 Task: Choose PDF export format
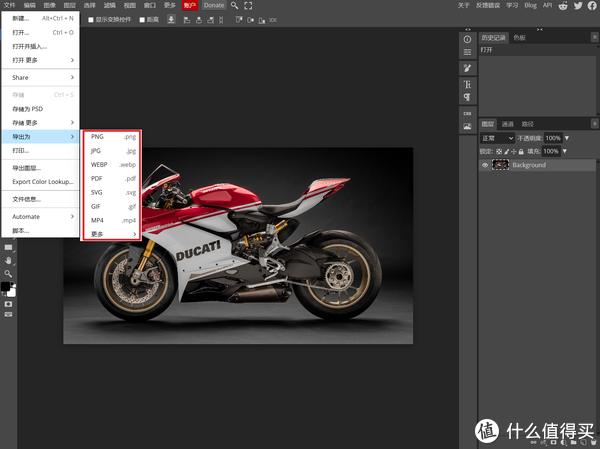[x=111, y=178]
